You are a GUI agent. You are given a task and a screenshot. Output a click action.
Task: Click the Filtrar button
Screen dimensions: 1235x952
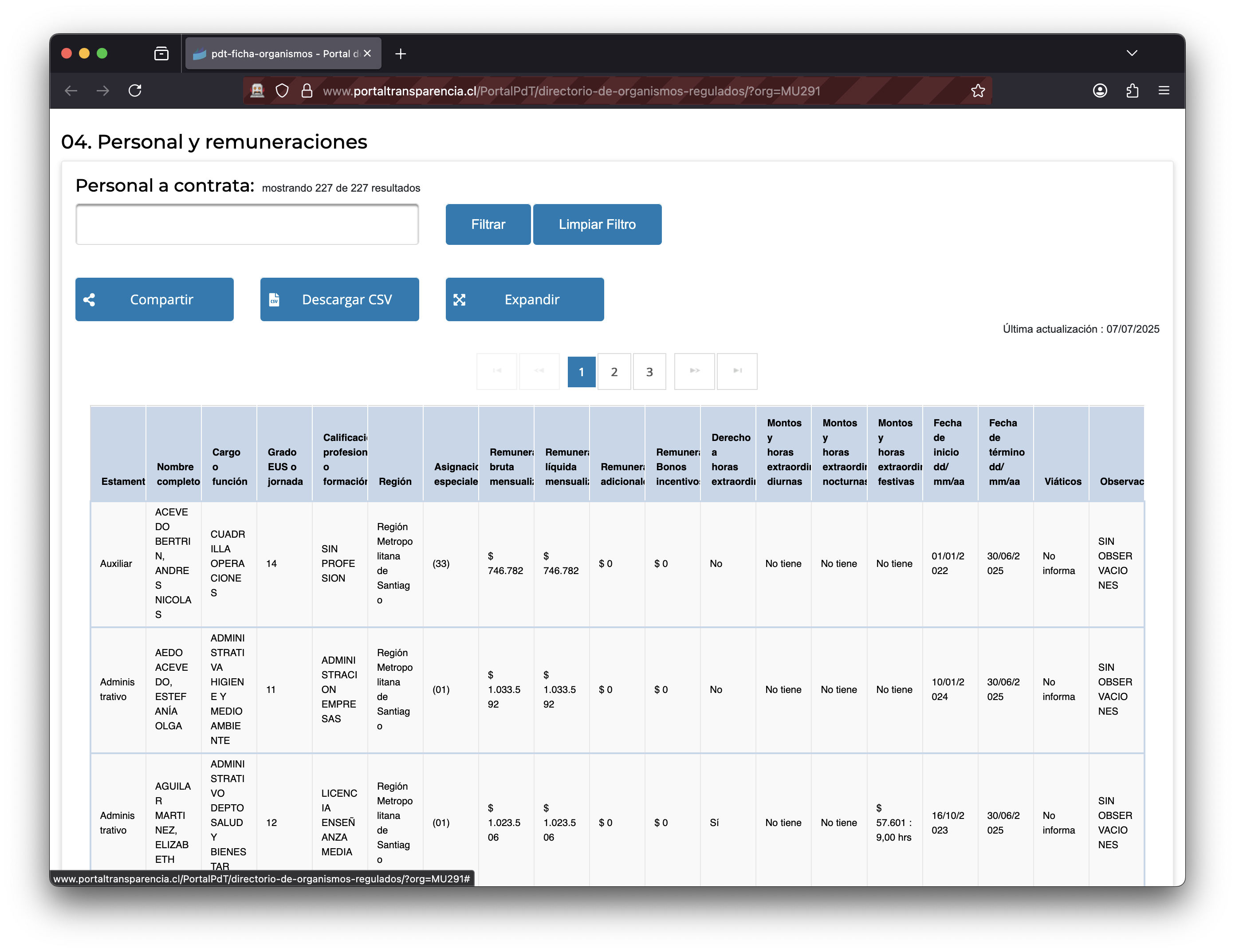pos(488,224)
